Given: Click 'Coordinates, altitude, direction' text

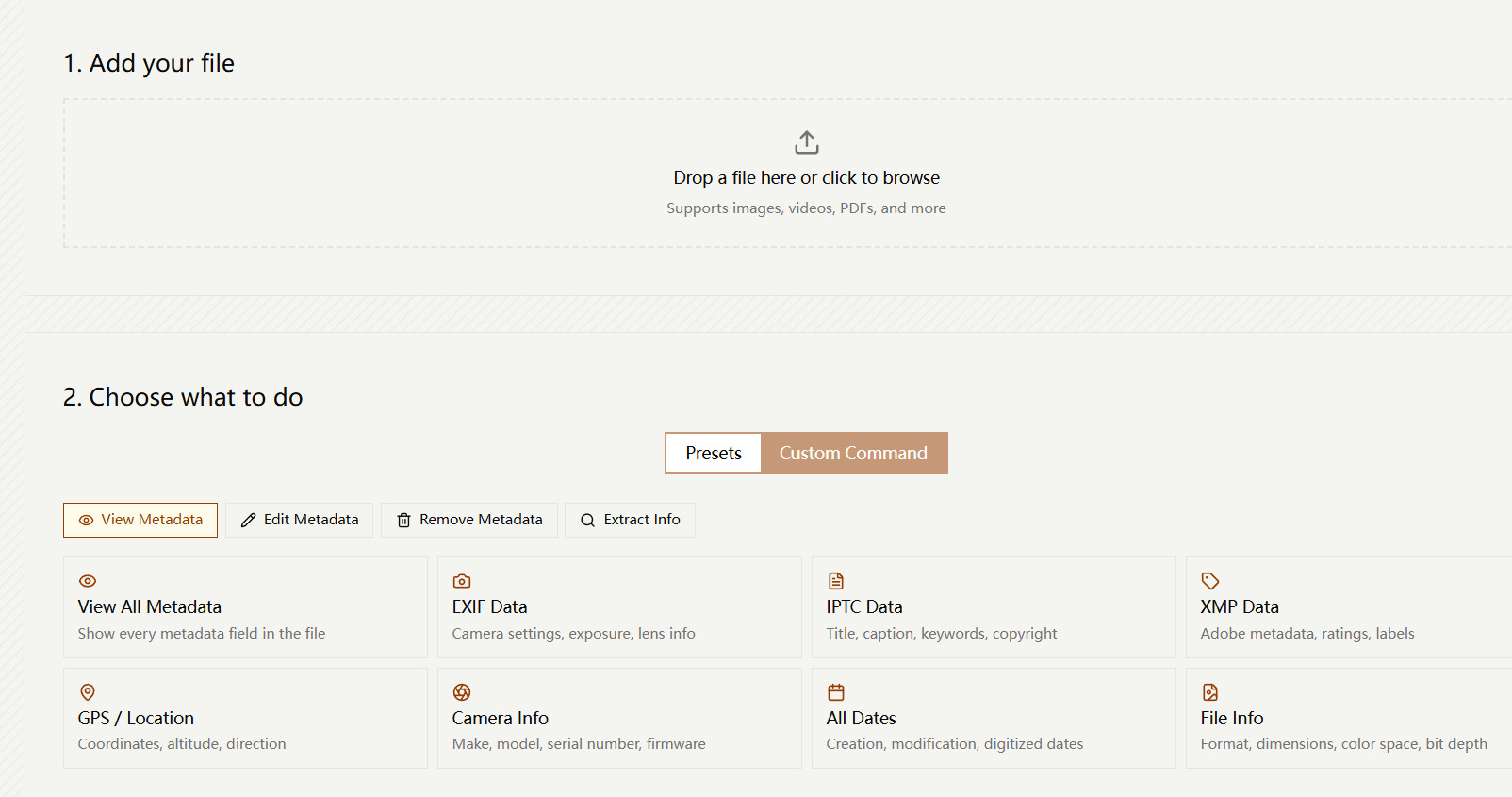Looking at the screenshot, I should click(182, 744).
